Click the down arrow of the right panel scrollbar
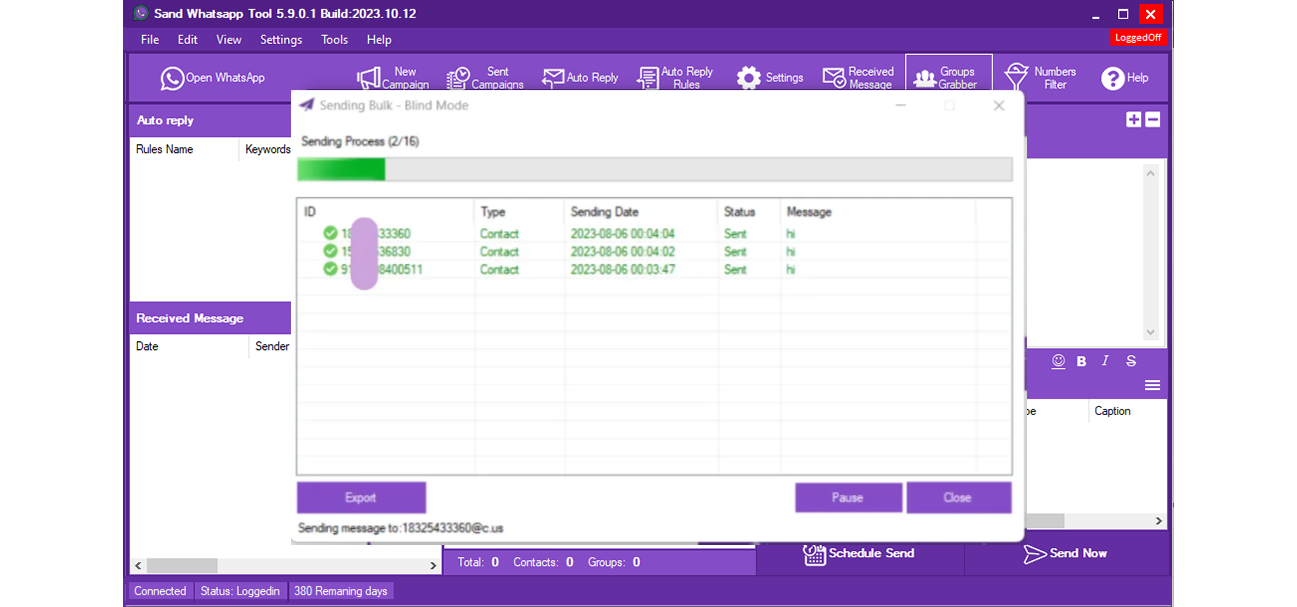This screenshot has width=1297, height=607. (x=1150, y=332)
